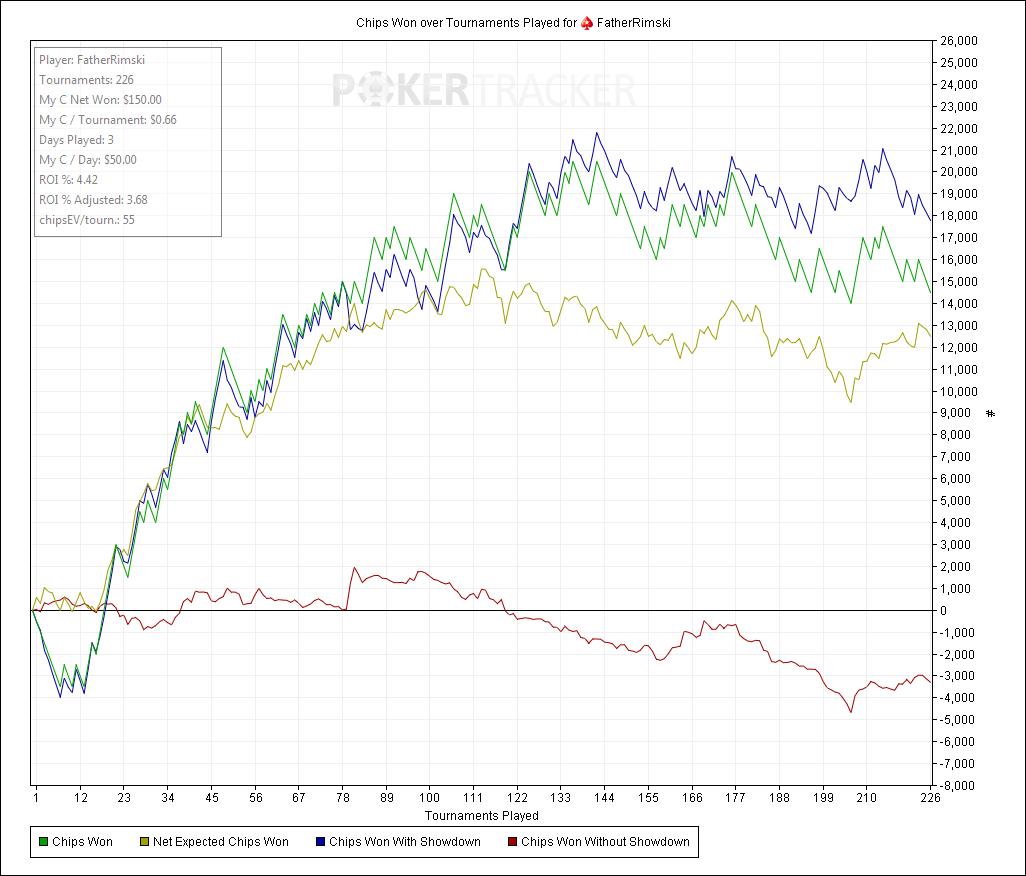Click My C Net Won: $150.00 stat
This screenshot has height=876, width=1026.
click(100, 100)
